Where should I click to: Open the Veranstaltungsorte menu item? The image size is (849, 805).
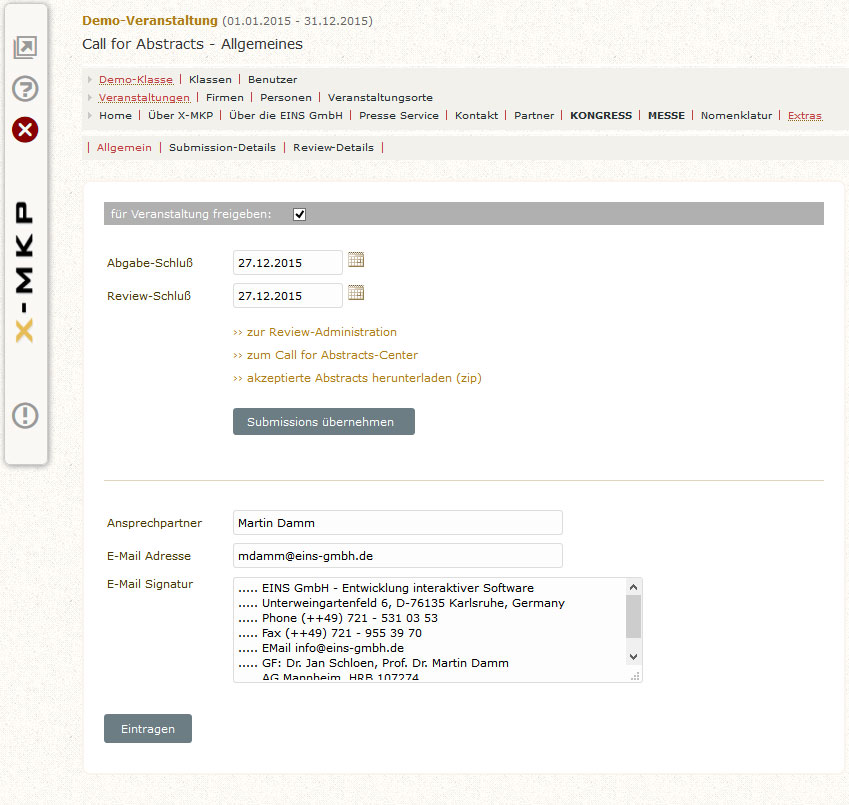380,97
